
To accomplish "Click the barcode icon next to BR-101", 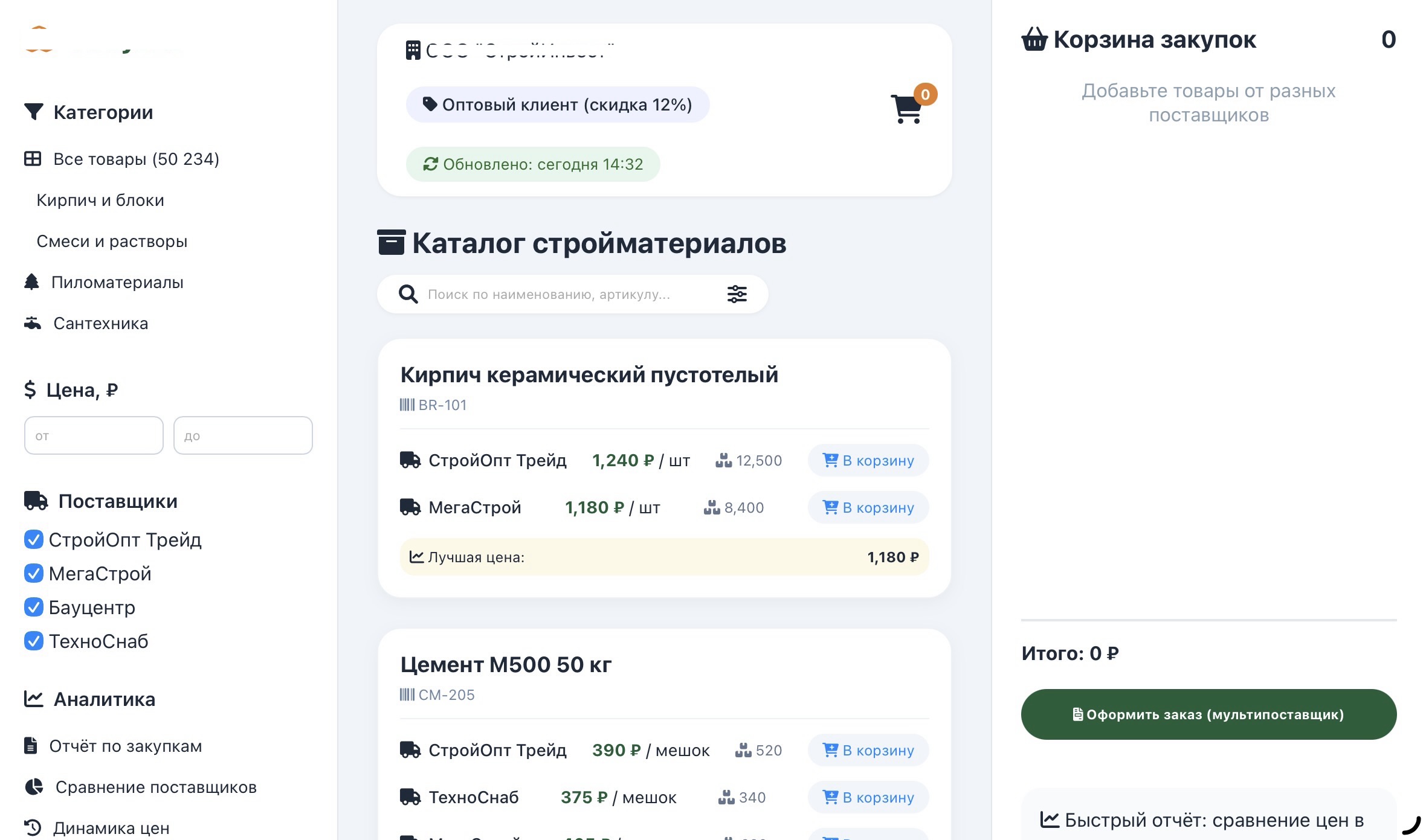I will point(406,404).
